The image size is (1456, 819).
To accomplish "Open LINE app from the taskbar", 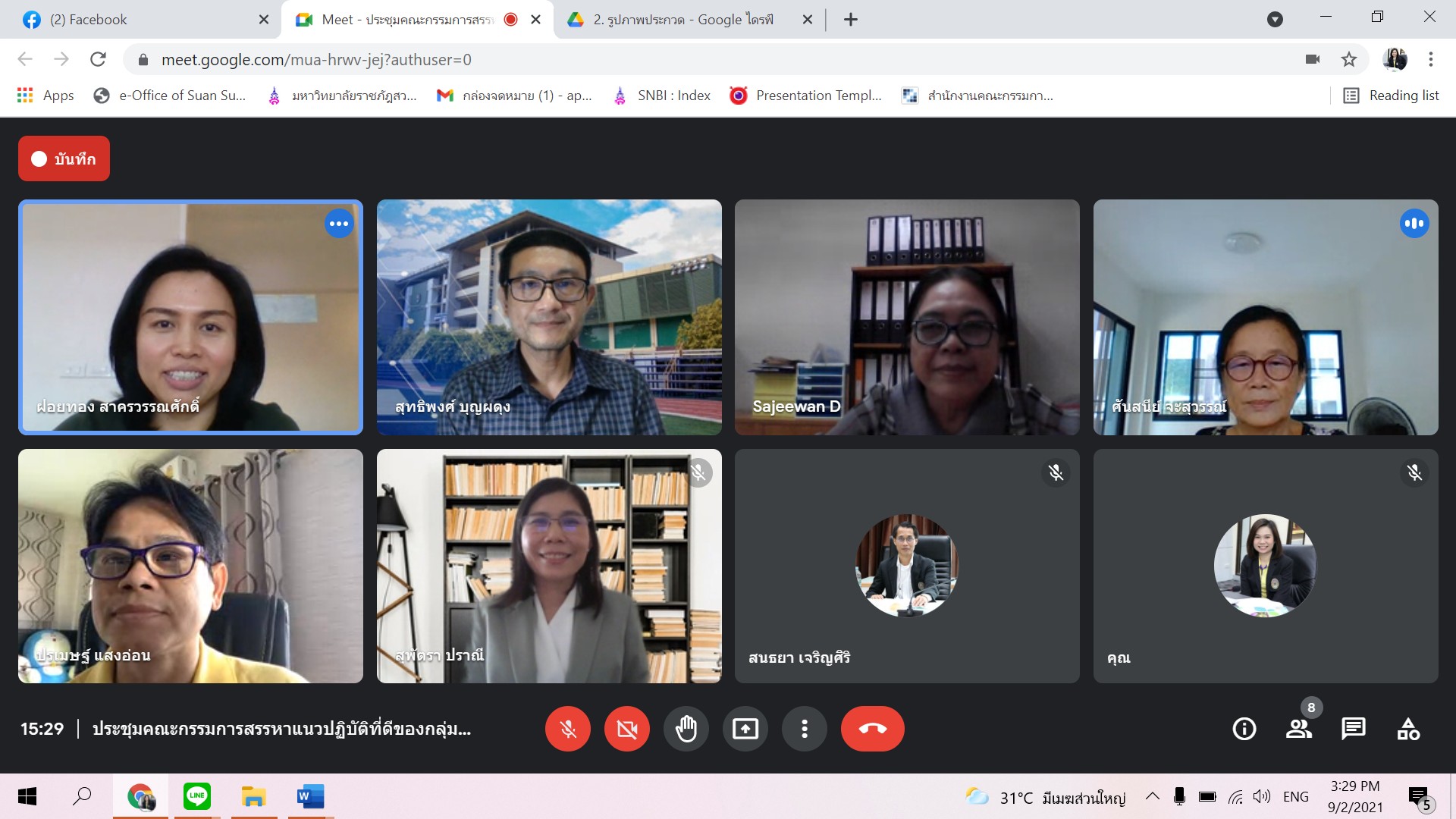I will coord(197,796).
